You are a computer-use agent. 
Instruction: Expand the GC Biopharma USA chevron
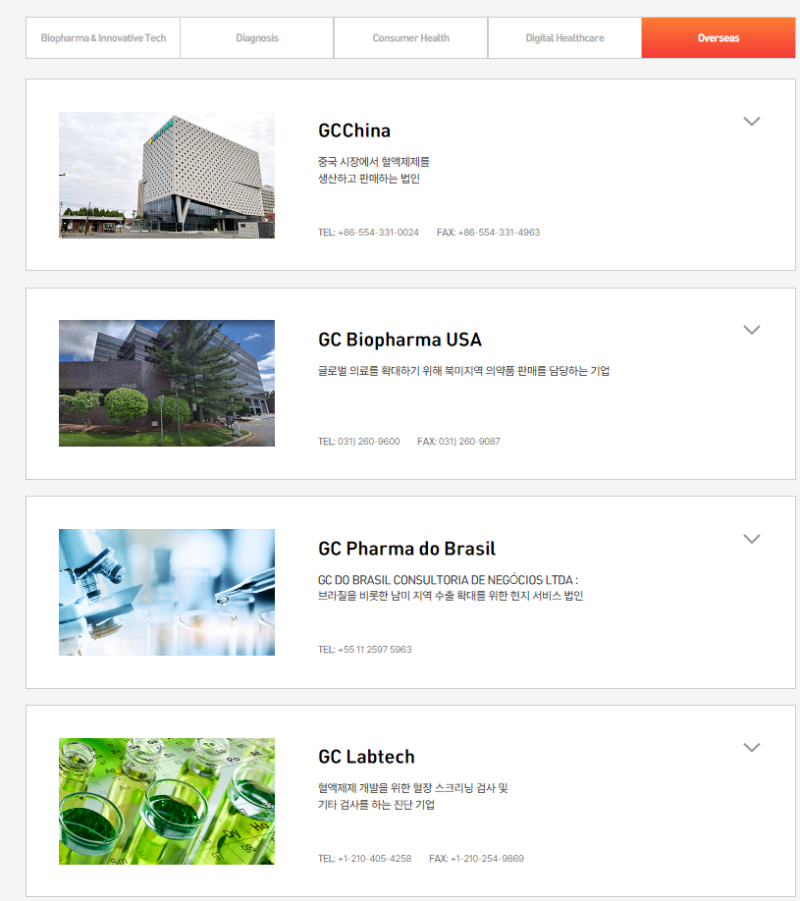tap(752, 330)
